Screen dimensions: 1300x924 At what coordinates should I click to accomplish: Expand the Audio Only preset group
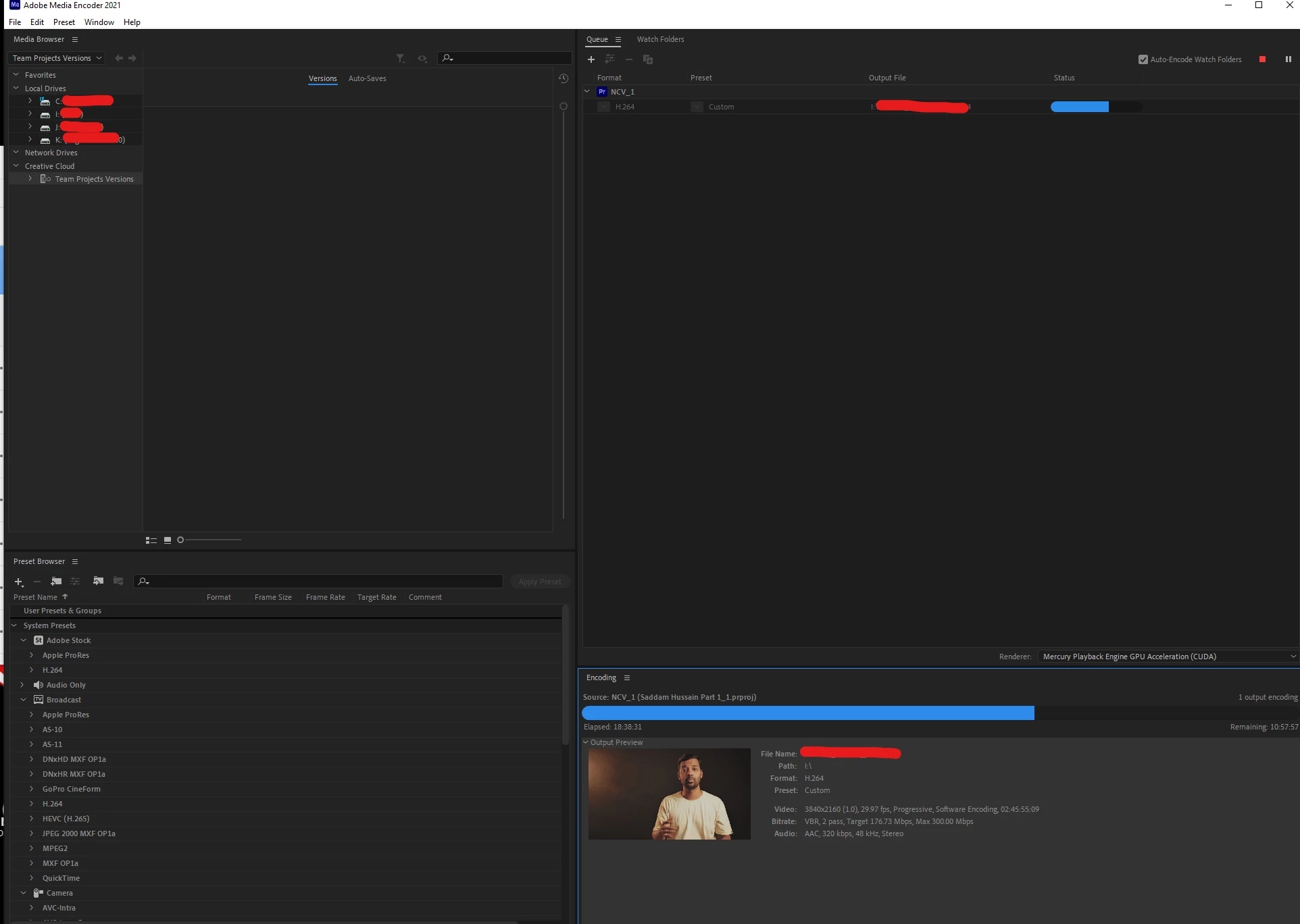pos(22,685)
